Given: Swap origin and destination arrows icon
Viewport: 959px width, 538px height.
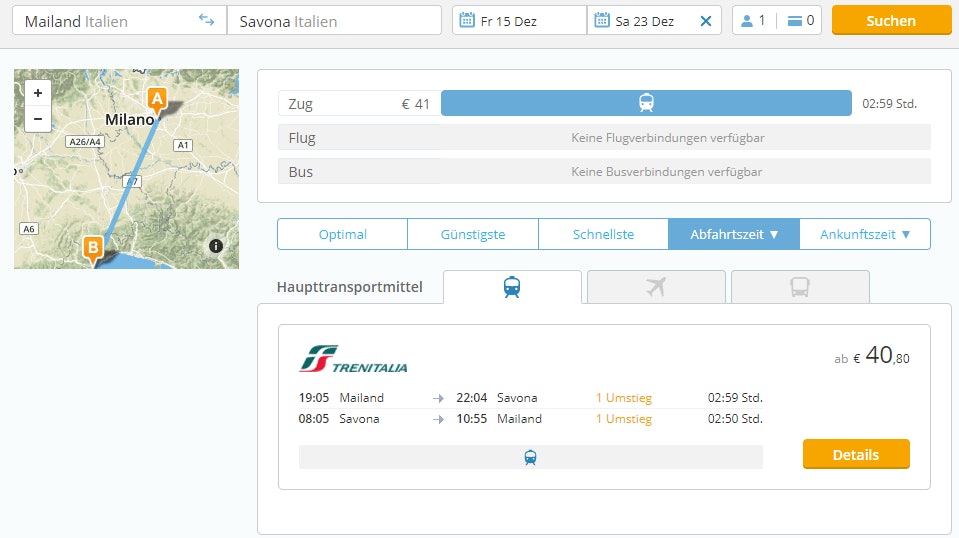Looking at the screenshot, I should 207,20.
